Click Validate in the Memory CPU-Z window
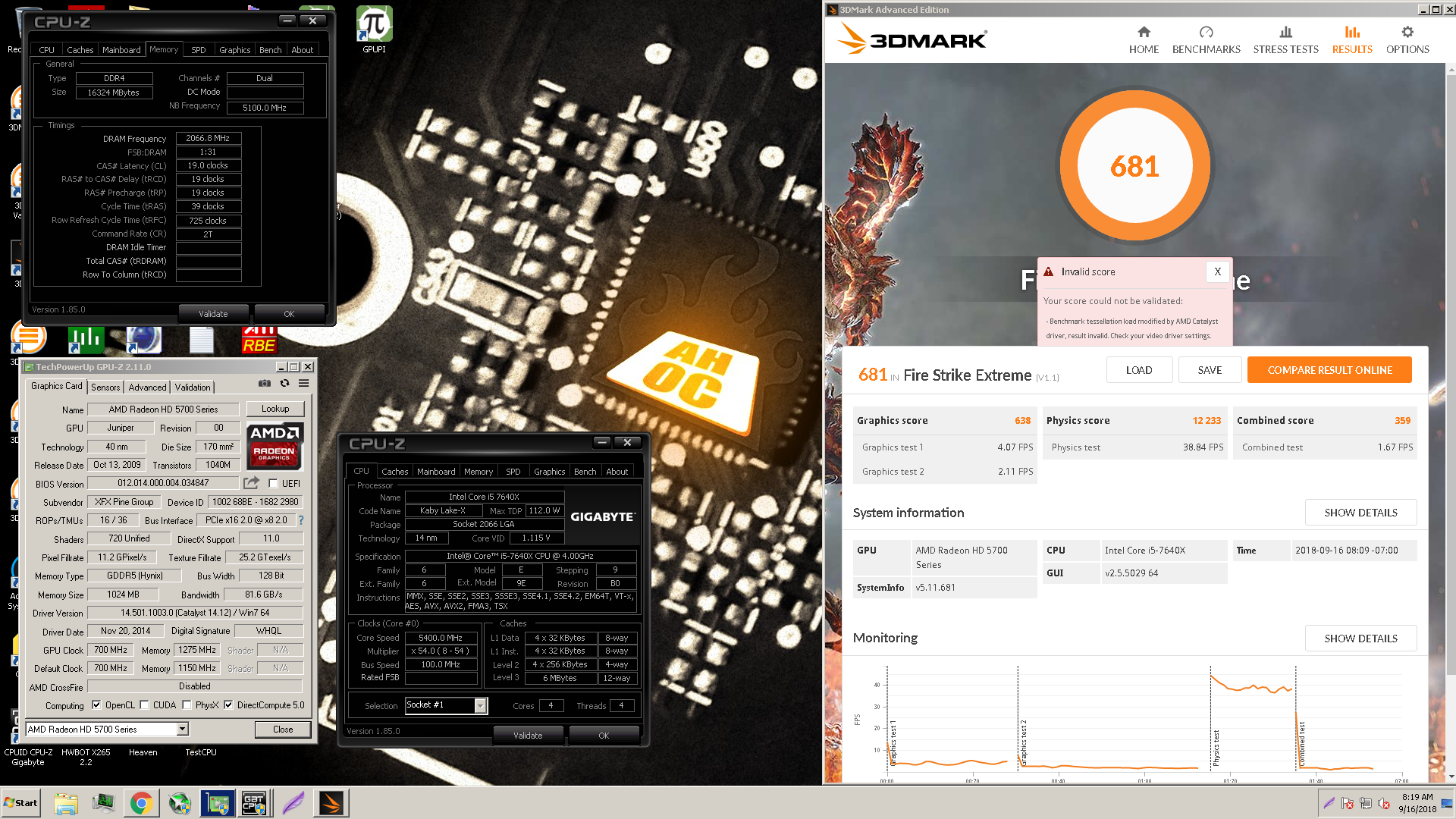 213,314
